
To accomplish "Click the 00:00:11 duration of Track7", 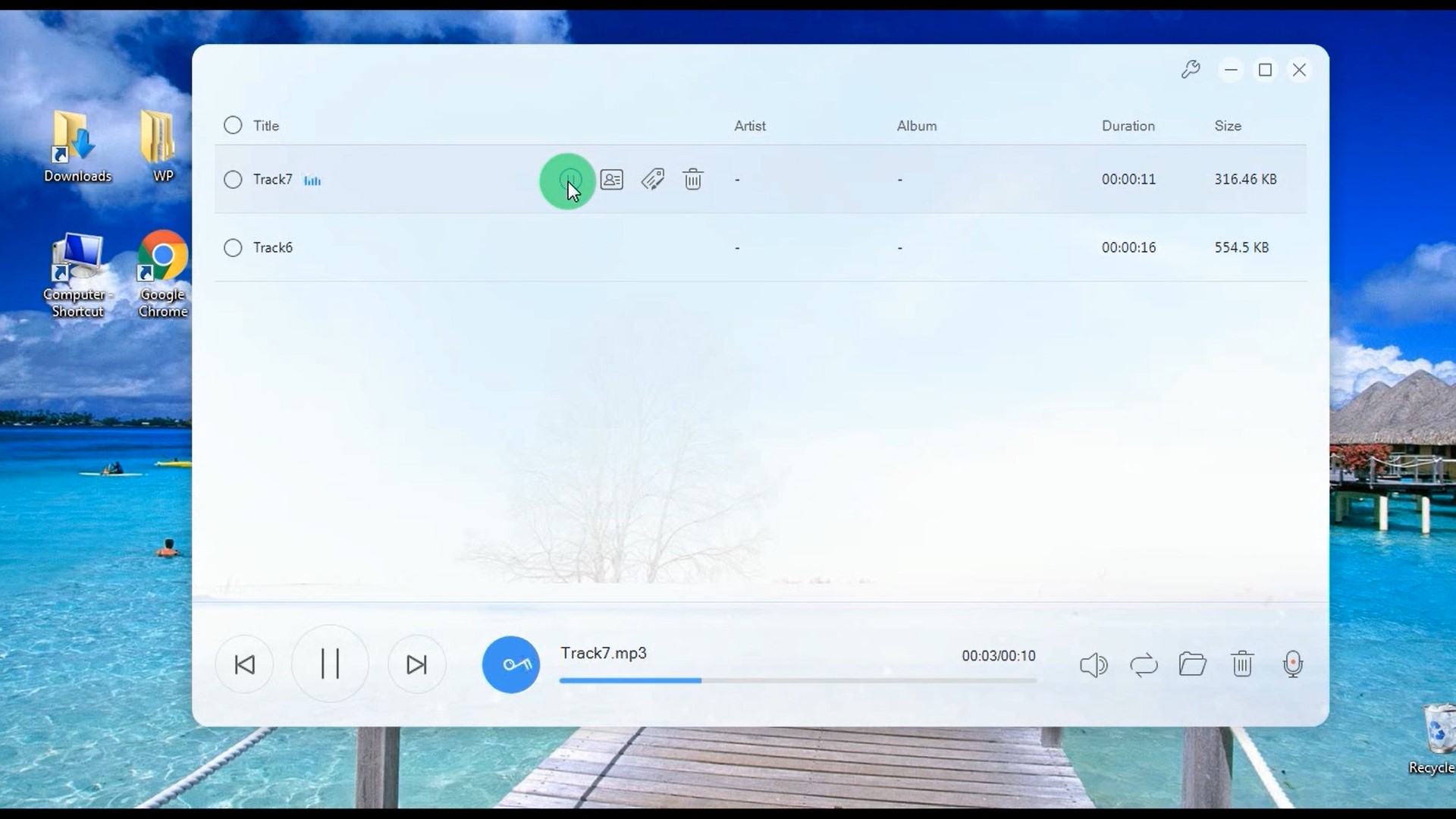I will 1129,180.
